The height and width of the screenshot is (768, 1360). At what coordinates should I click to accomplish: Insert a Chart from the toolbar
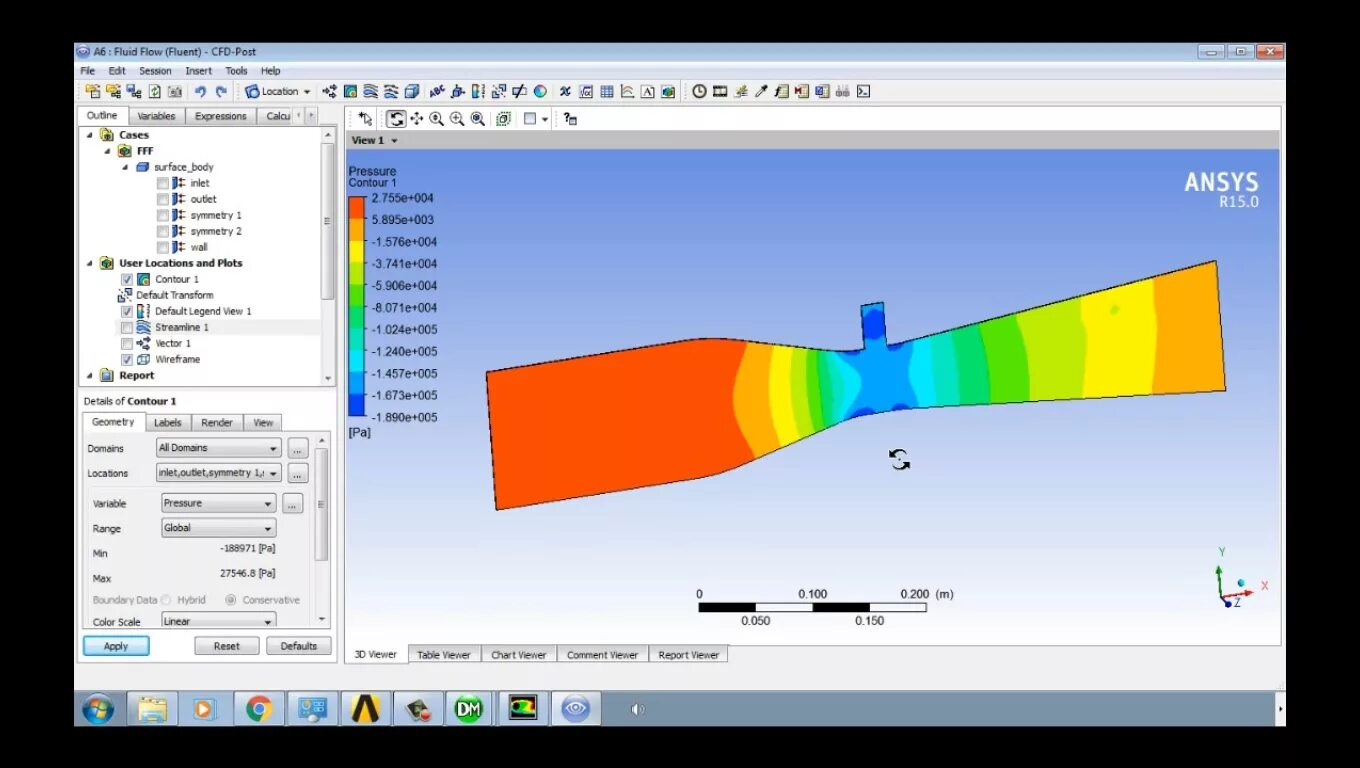point(627,91)
